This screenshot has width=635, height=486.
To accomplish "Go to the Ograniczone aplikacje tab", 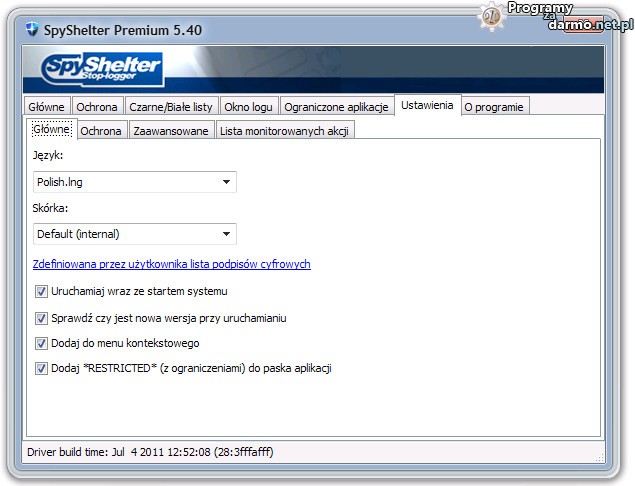I will 337,107.
